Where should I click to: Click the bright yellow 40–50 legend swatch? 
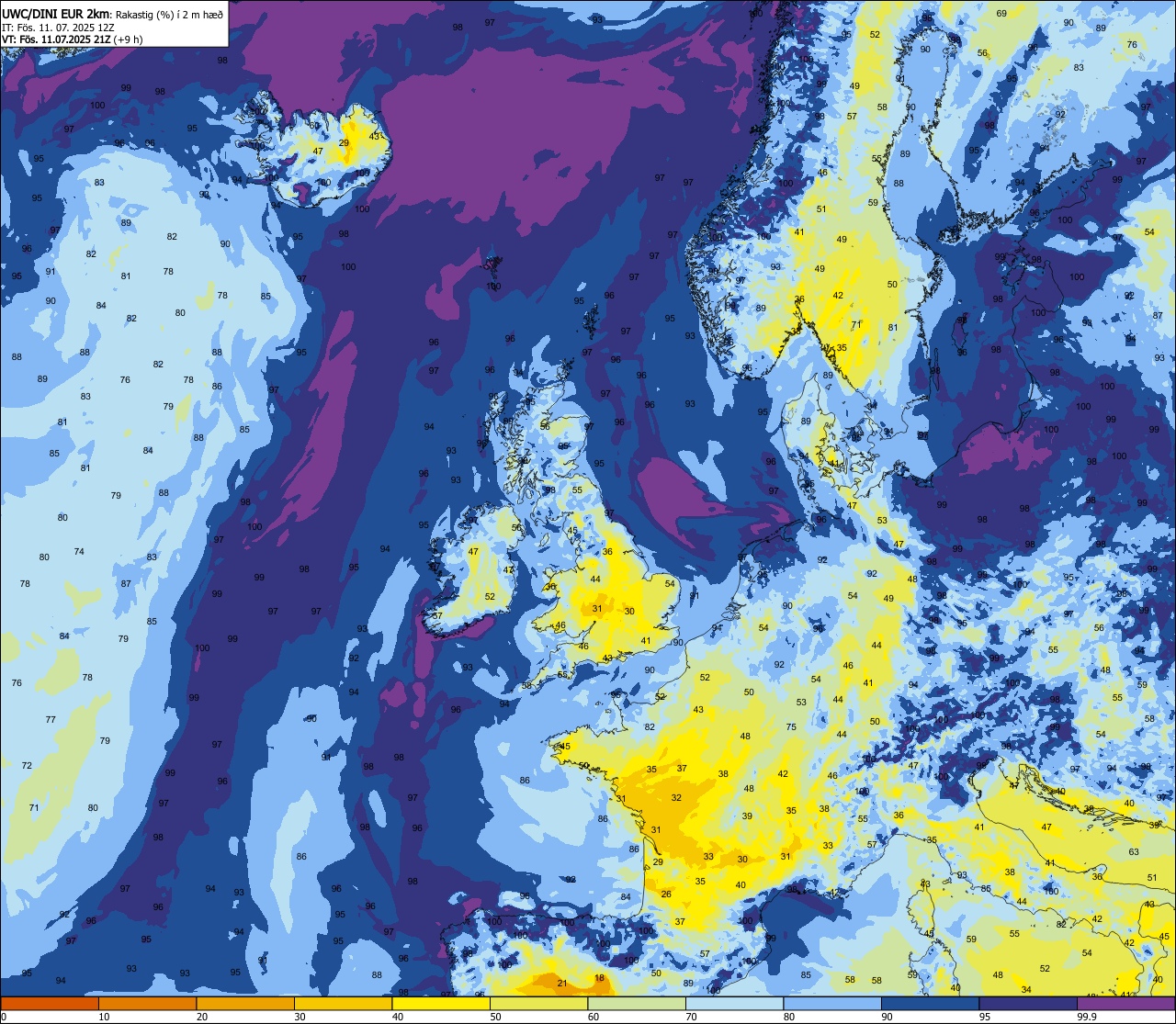tap(441, 1003)
